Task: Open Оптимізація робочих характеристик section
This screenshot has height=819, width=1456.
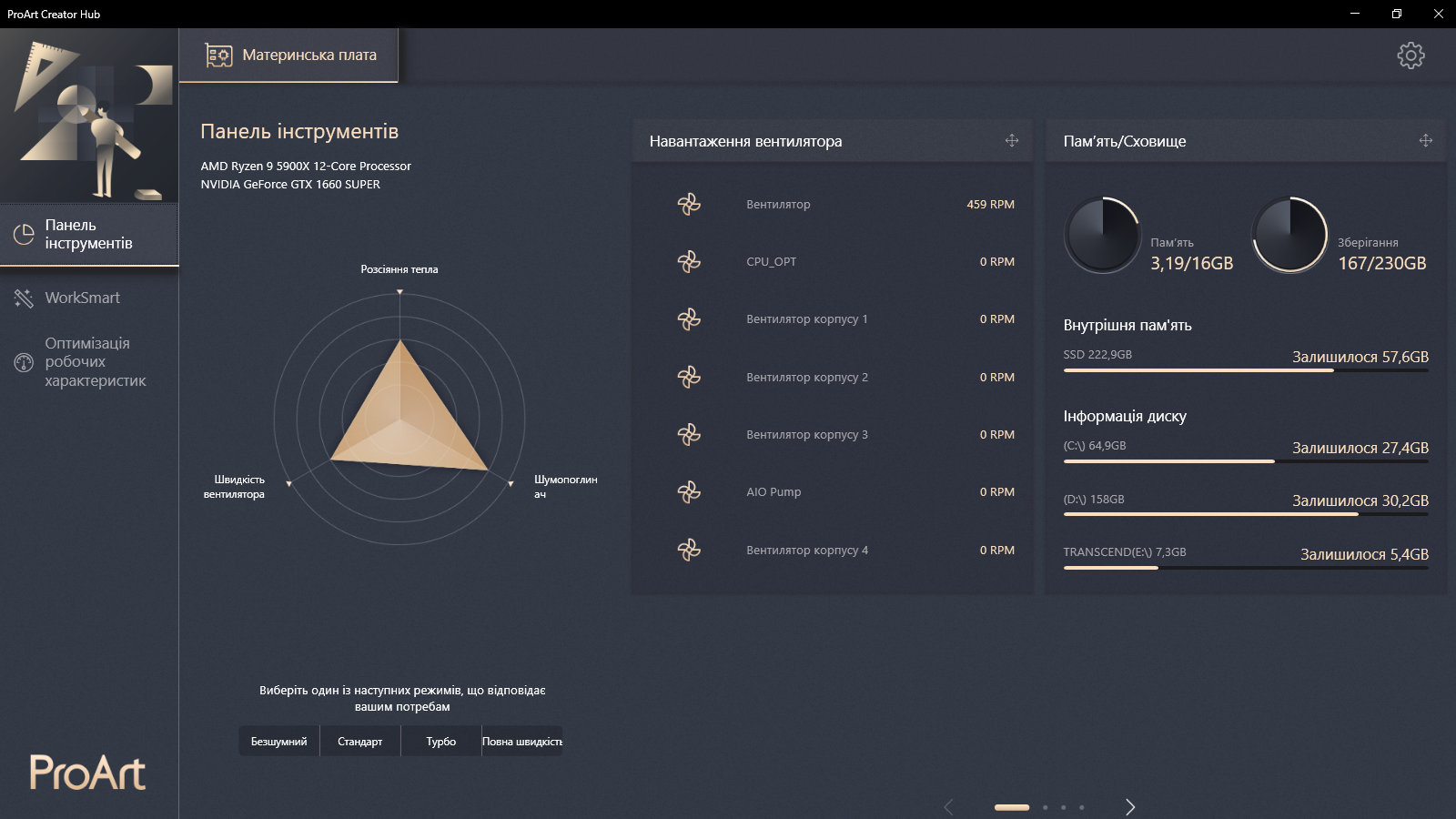Action: [x=89, y=362]
